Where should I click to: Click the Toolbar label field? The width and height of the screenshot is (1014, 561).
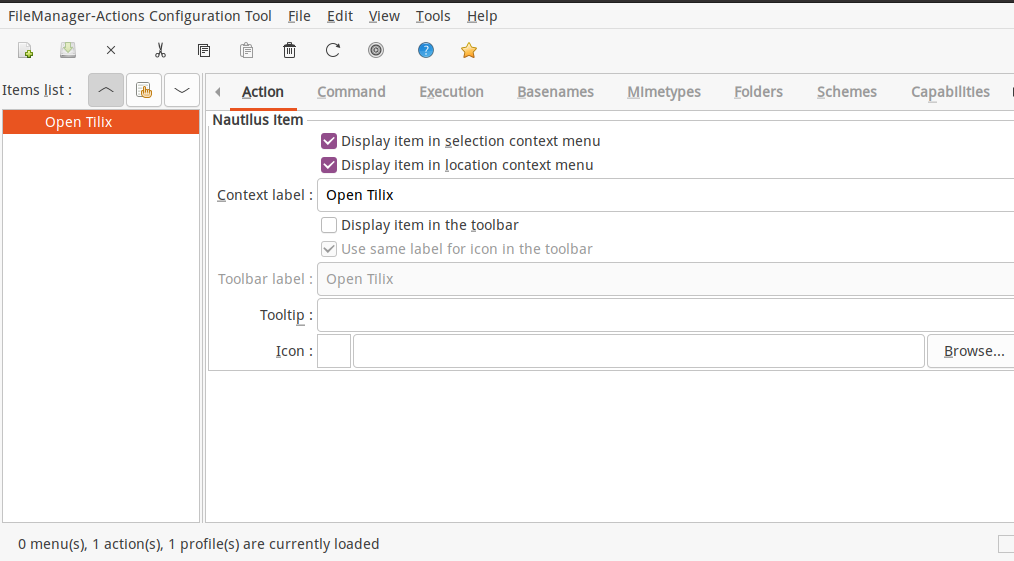point(666,279)
